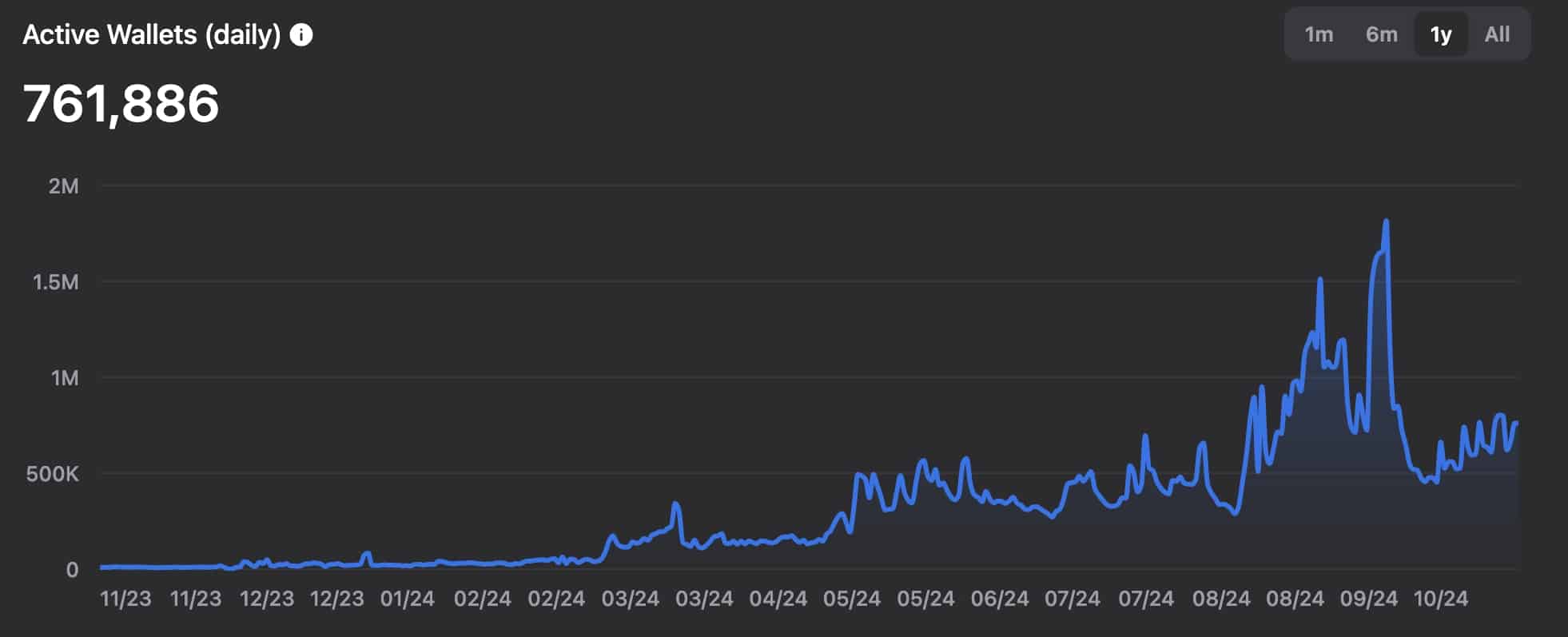1568x637 pixels.
Task: Click the 0 y-axis label
Action: 72,570
